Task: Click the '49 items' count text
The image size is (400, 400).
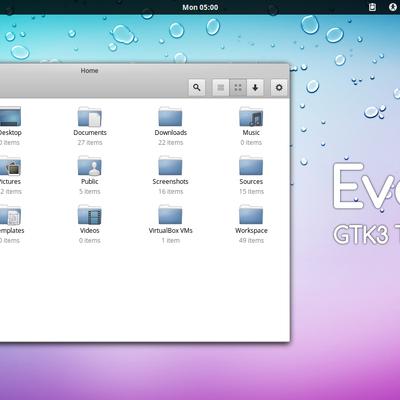Action: (x=251, y=240)
